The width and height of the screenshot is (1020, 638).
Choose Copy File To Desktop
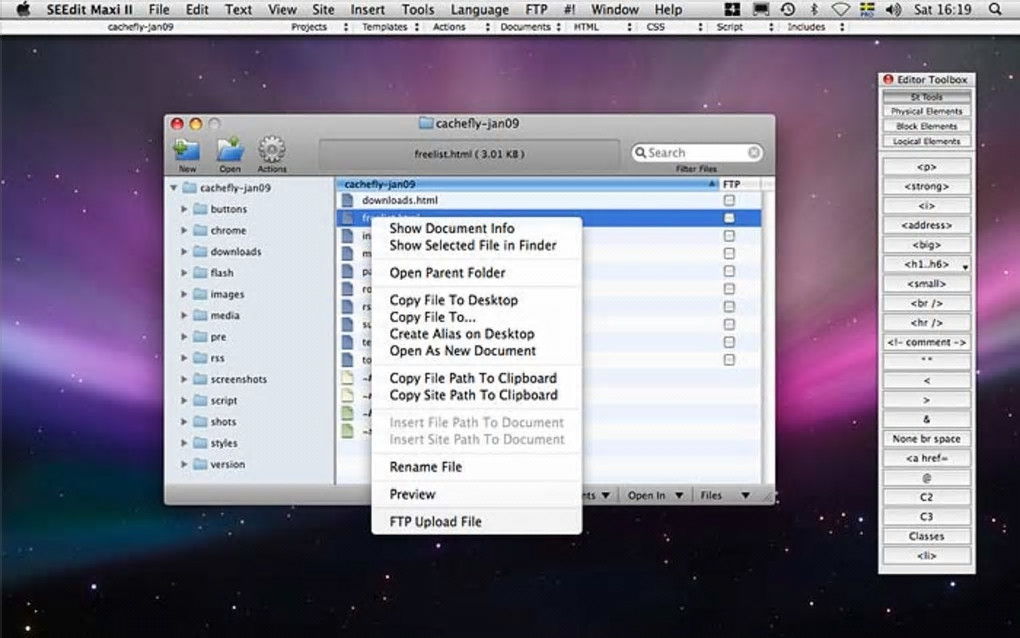(x=453, y=300)
